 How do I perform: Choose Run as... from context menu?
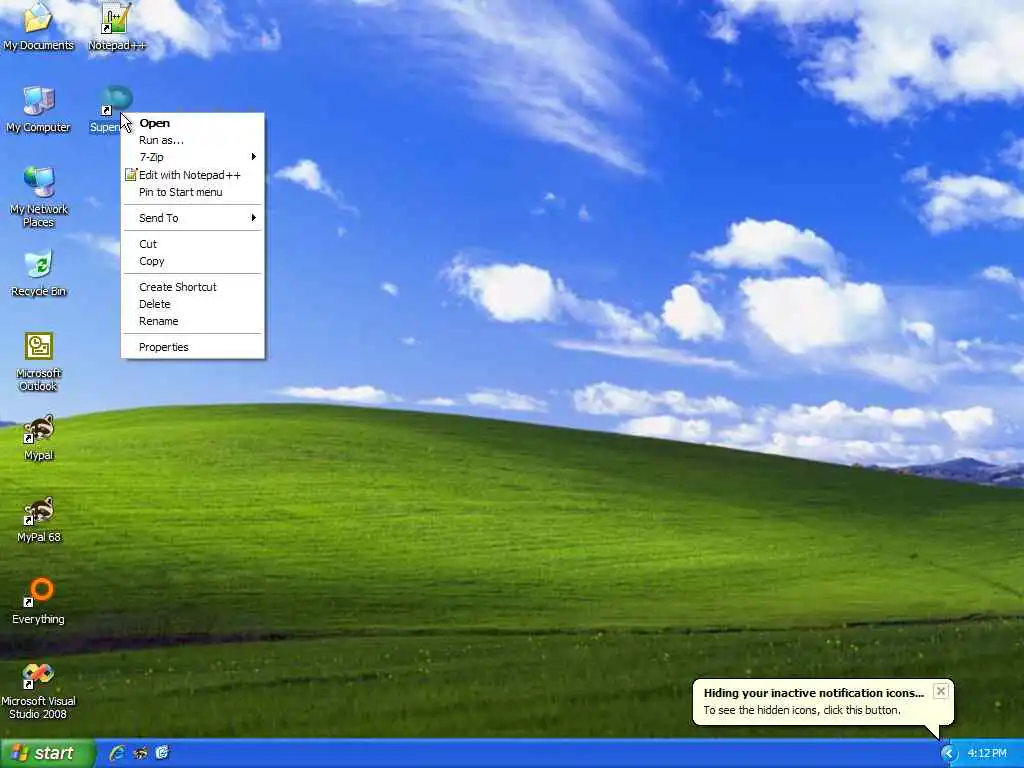tap(193, 140)
